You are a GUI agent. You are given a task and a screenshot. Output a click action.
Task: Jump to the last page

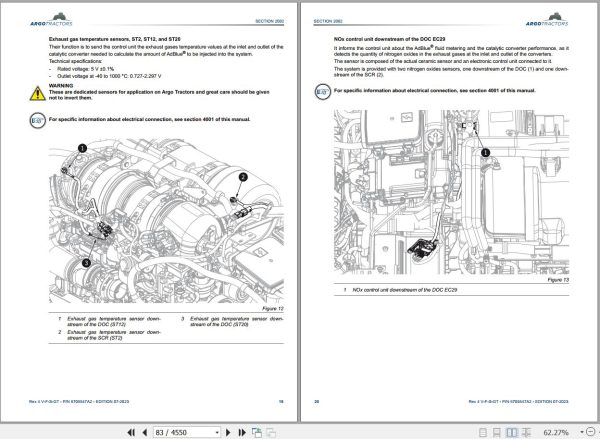pos(242,432)
